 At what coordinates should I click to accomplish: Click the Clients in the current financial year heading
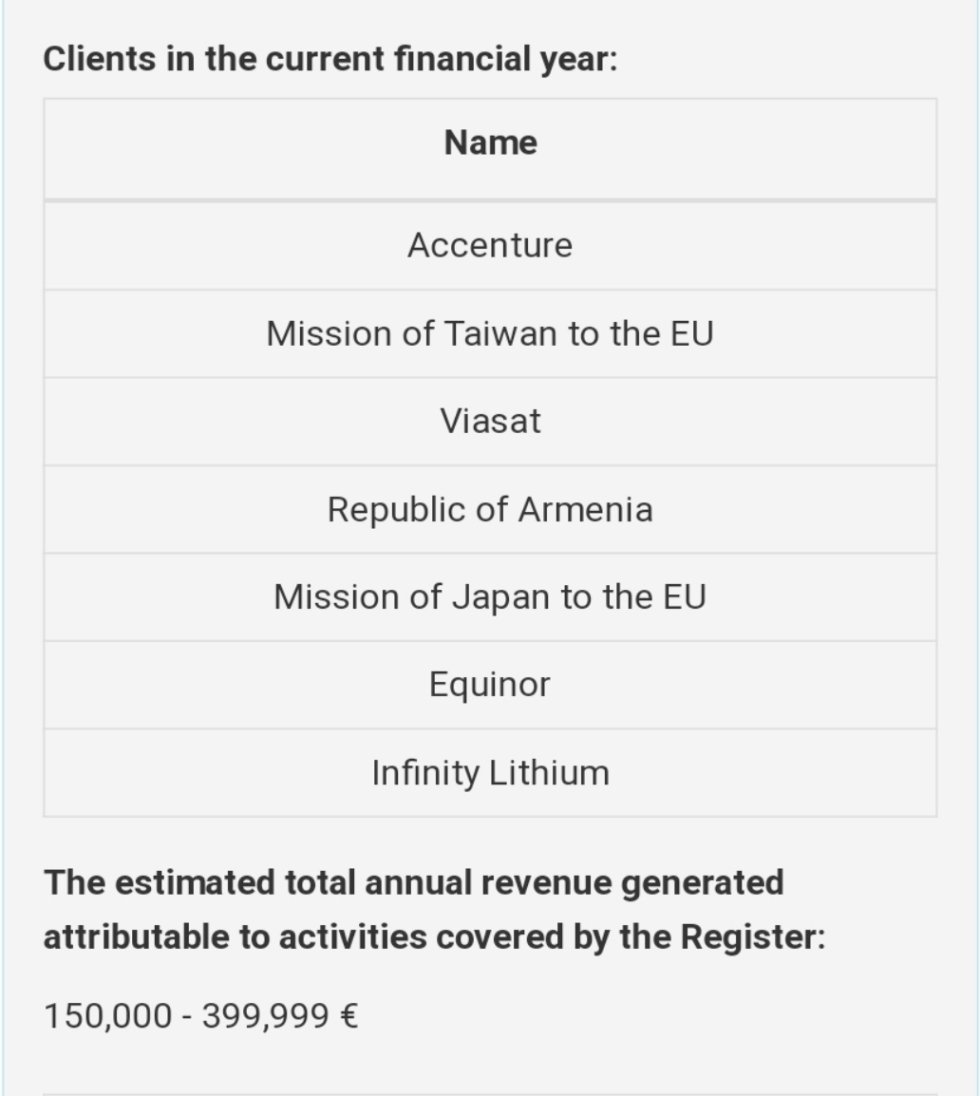pos(331,58)
